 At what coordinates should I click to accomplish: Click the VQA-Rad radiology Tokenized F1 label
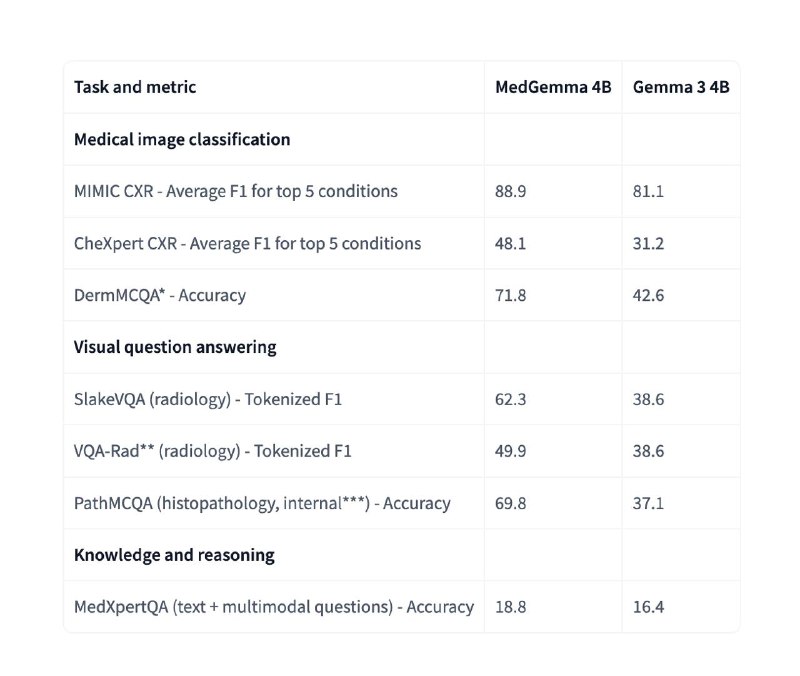coord(213,451)
